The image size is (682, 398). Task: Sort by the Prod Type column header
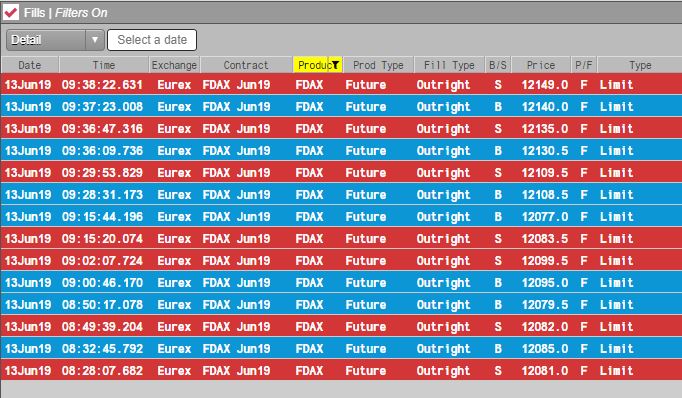tap(378, 65)
